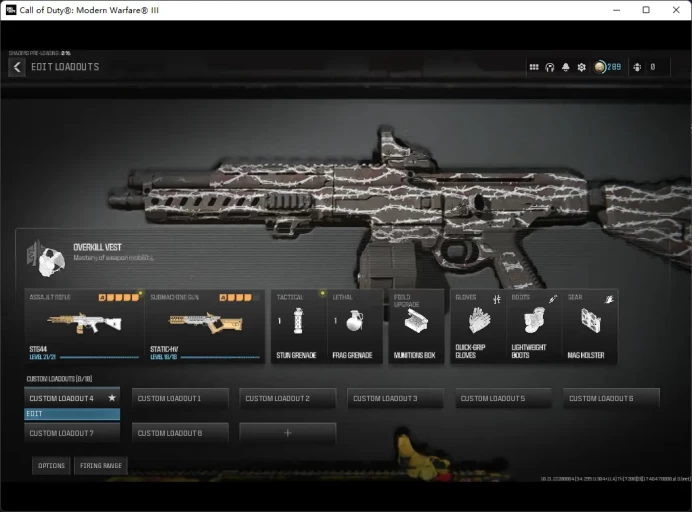Launch the Firing Range button

(x=101, y=466)
